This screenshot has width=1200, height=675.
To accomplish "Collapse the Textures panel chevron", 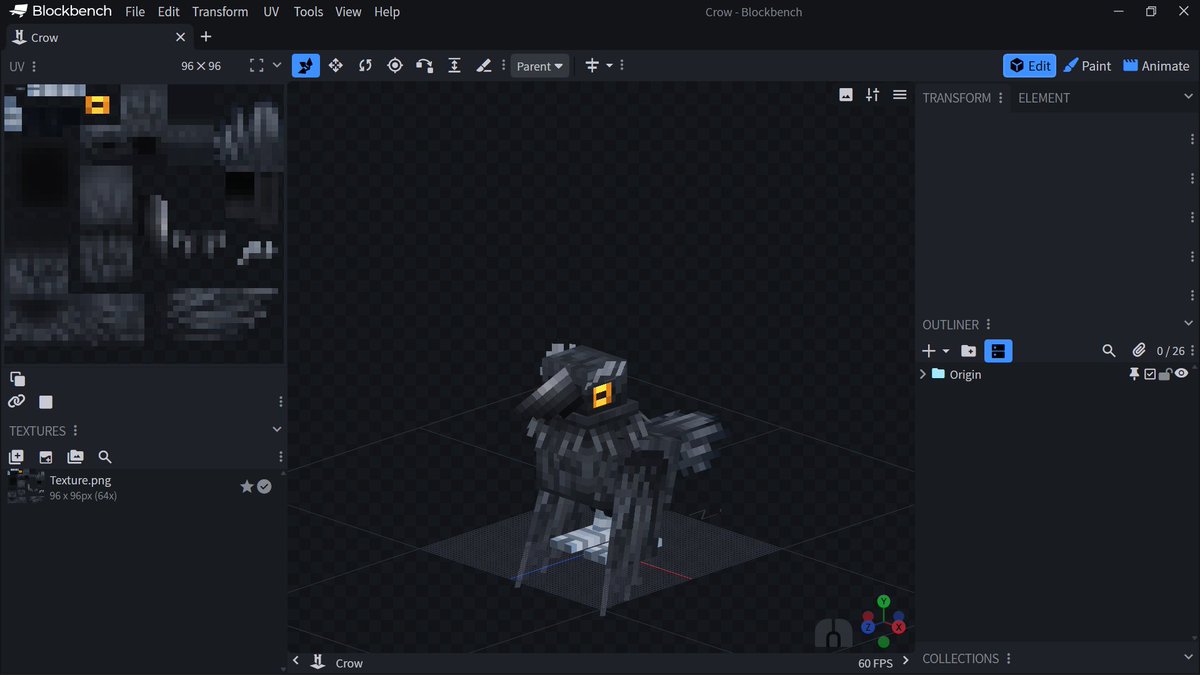I will pos(277,430).
